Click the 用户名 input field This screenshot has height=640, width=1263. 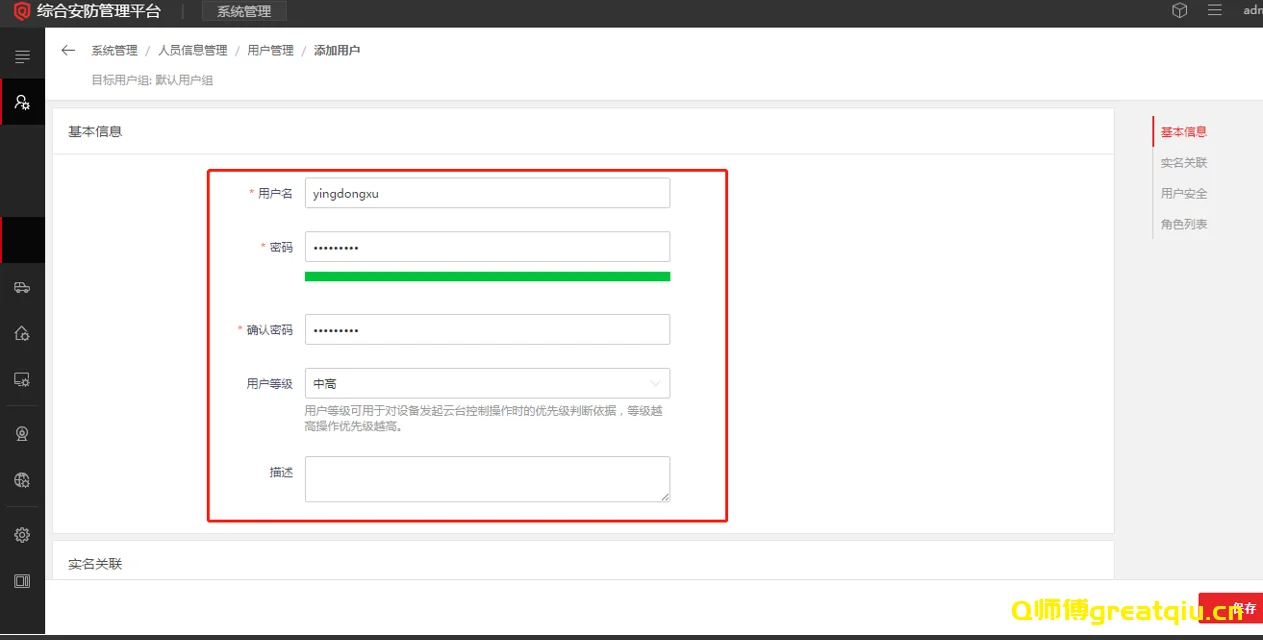coord(487,194)
